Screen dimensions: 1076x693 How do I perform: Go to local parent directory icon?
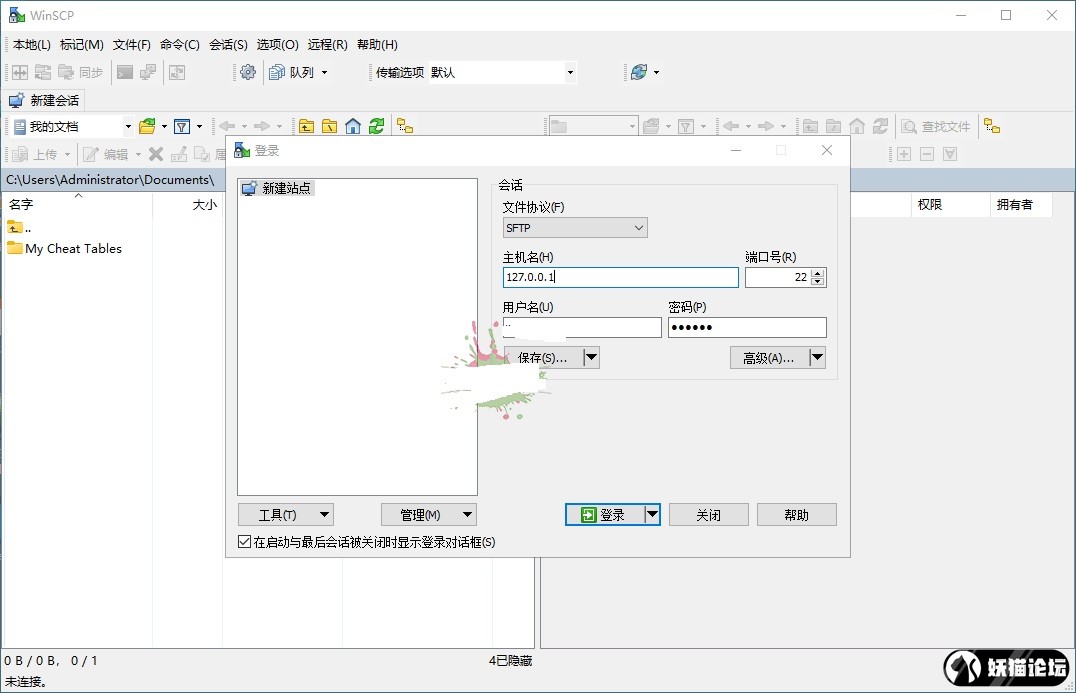[306, 126]
